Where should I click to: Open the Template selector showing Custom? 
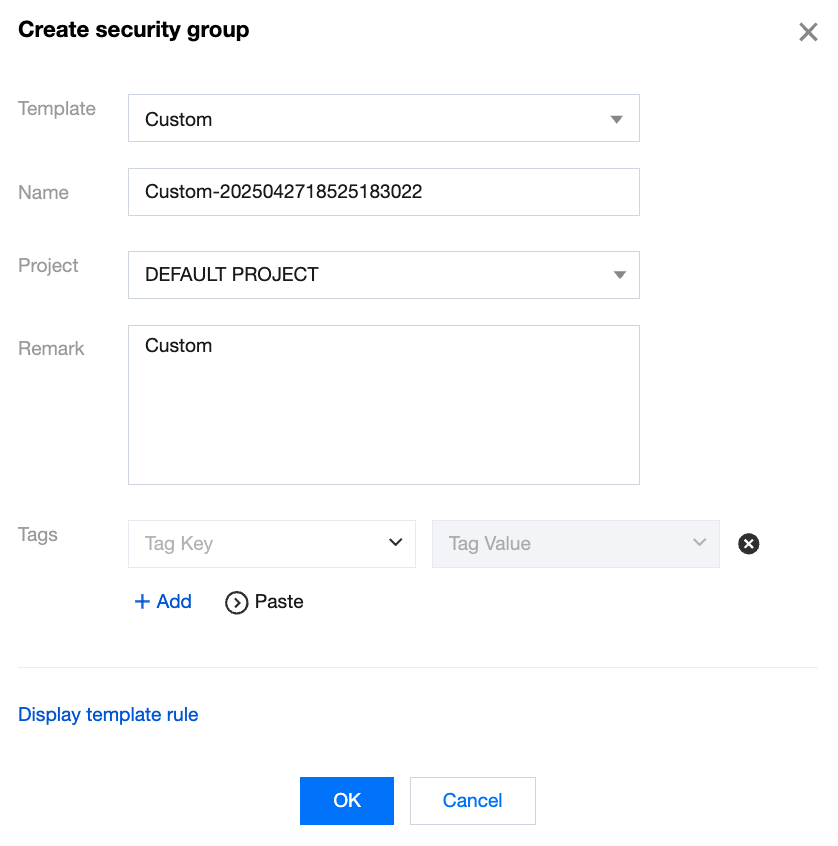384,118
